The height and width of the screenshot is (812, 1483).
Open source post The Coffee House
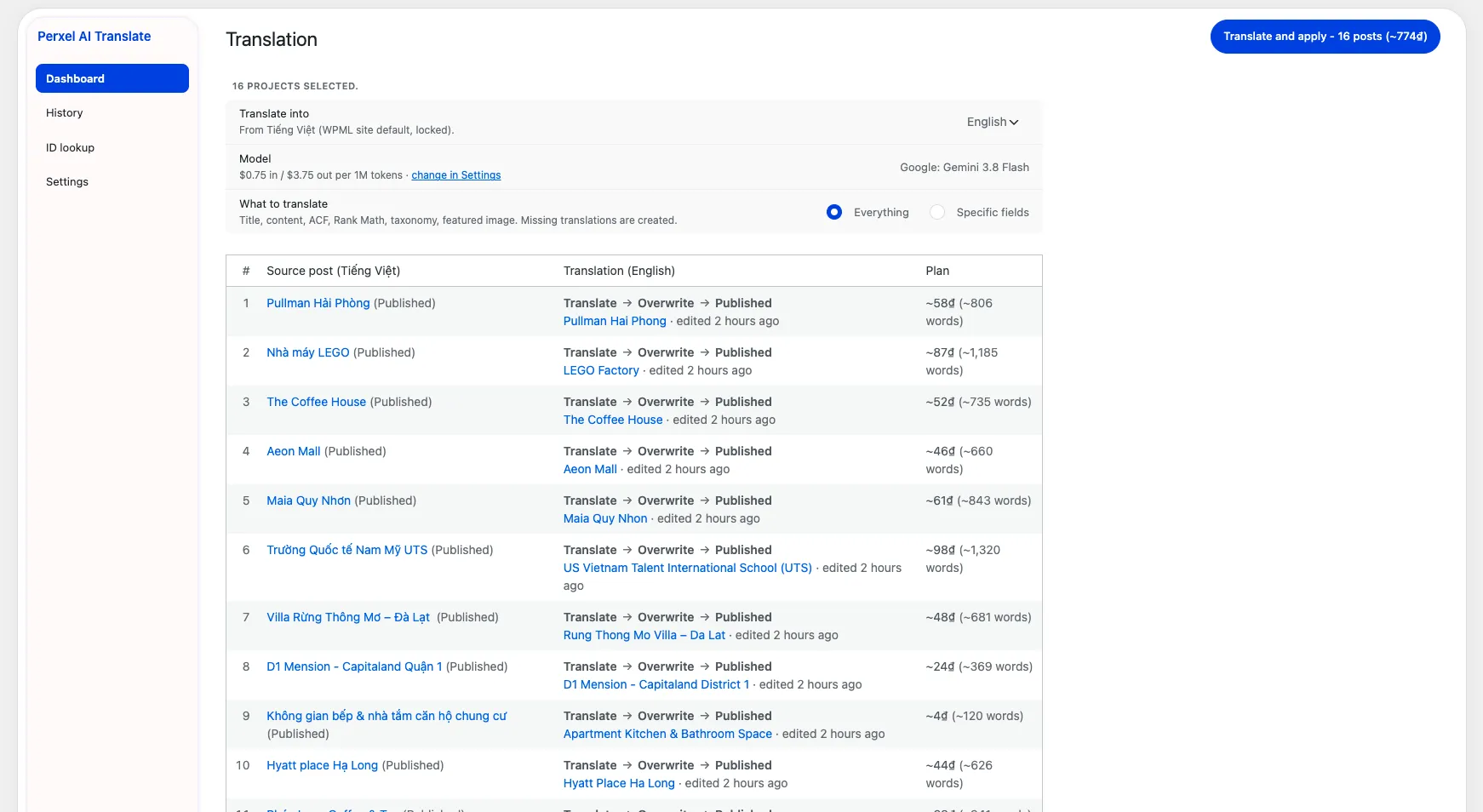point(316,402)
